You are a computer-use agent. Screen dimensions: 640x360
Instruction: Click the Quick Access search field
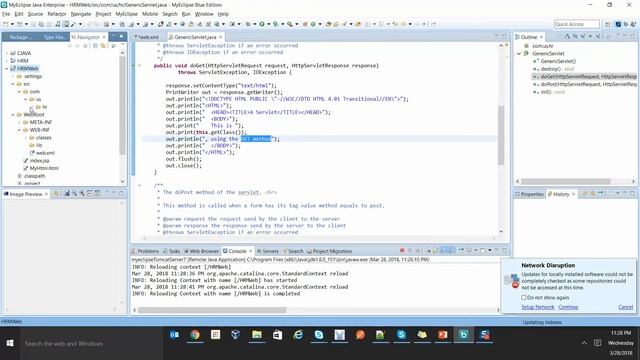pyautogui.click(x=577, y=24)
